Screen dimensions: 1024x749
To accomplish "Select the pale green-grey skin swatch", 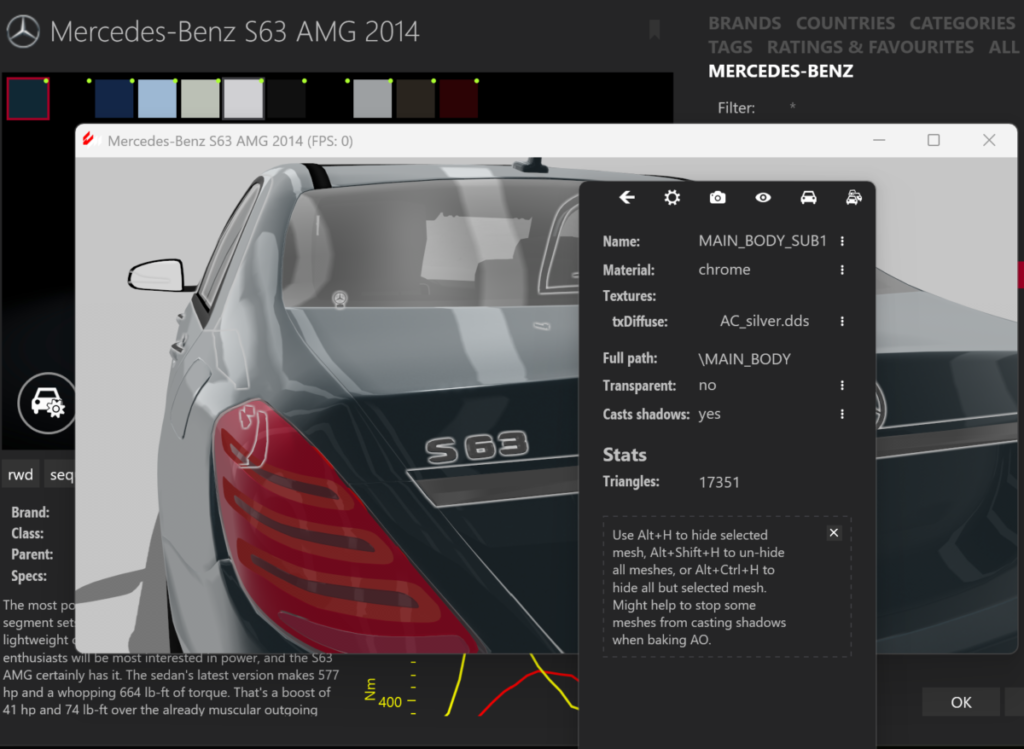I will 200,99.
